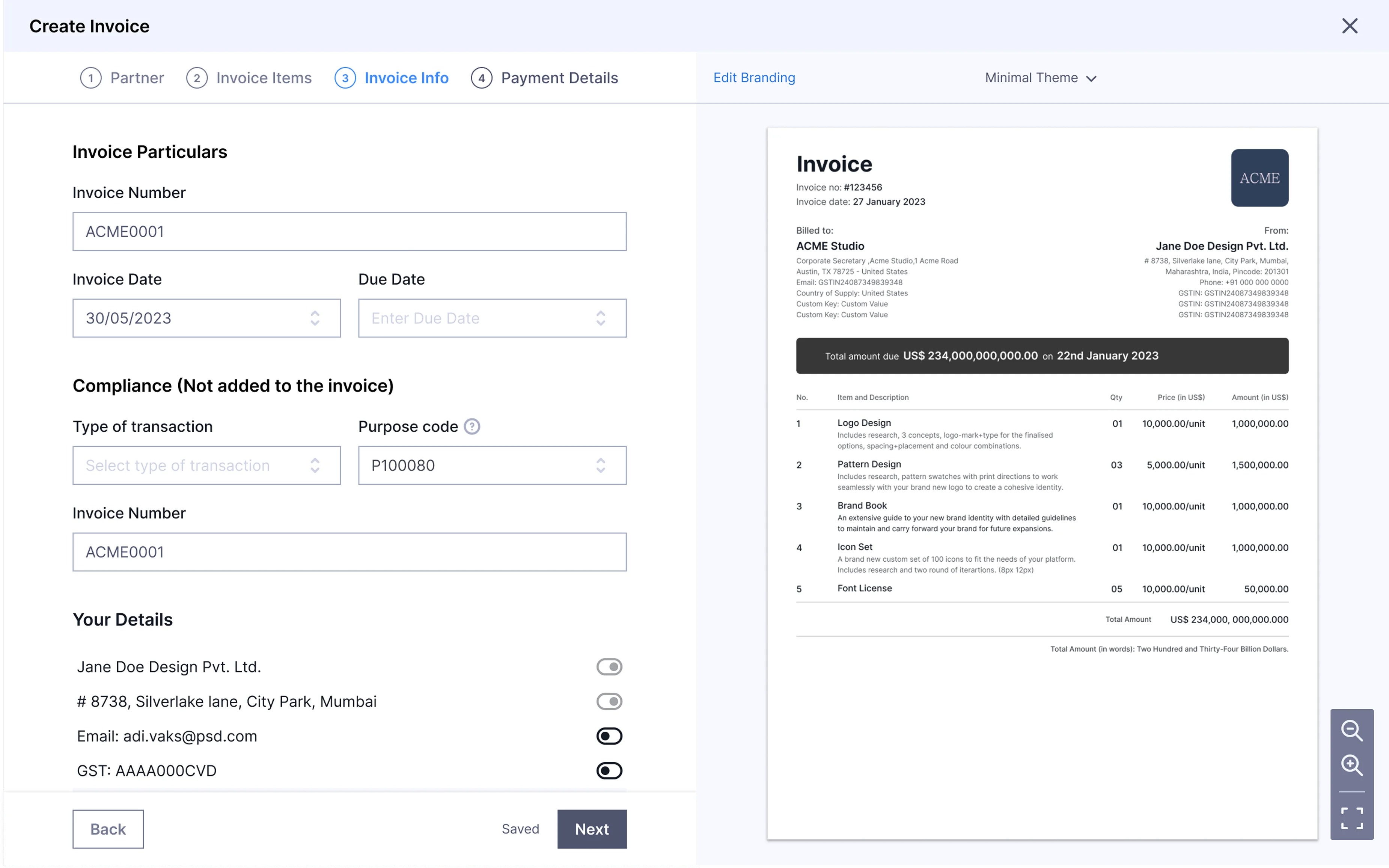The width and height of the screenshot is (1389, 868).
Task: Click the Invoice Date stepper arrows
Action: point(315,318)
